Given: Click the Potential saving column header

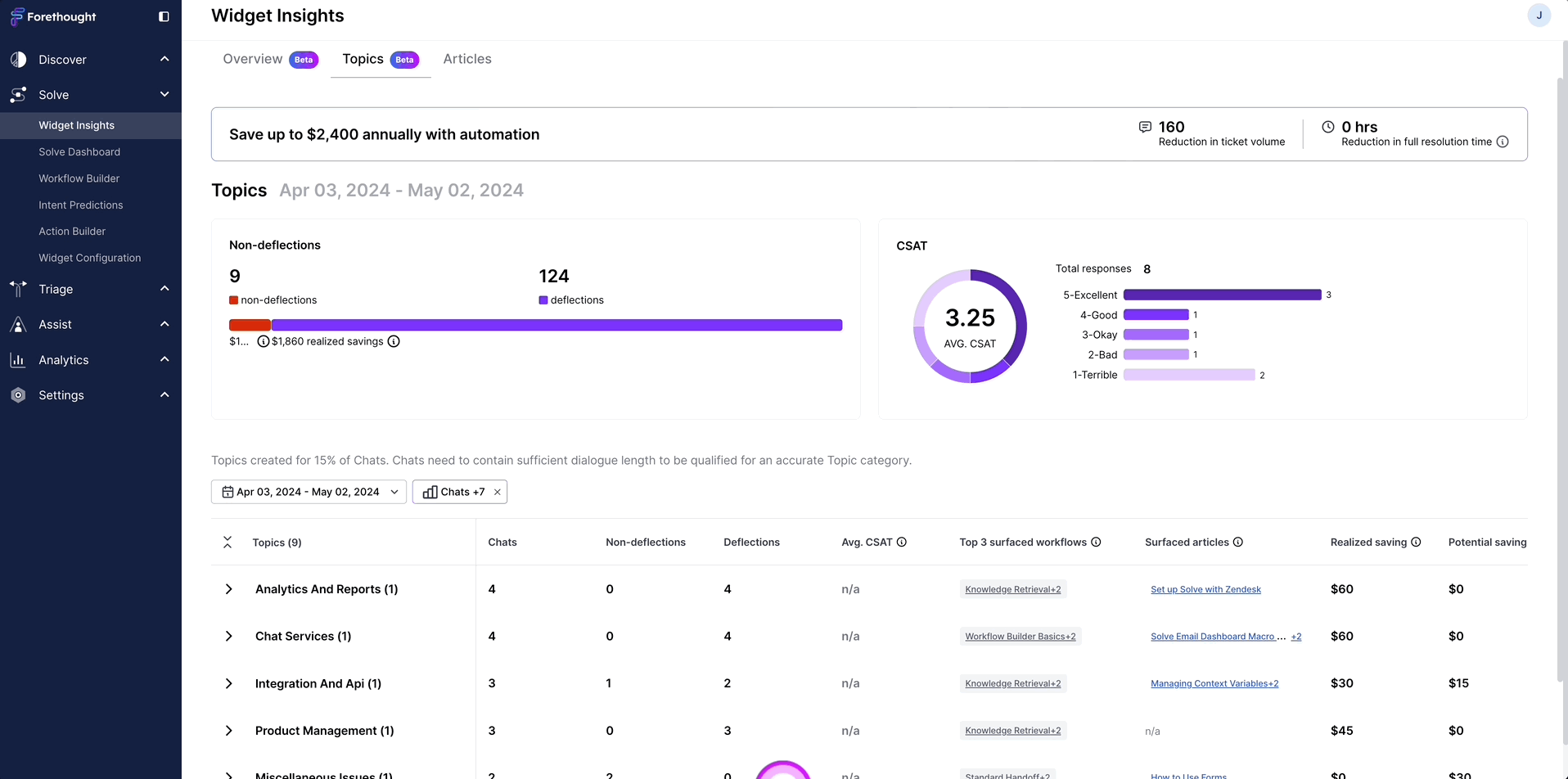Looking at the screenshot, I should (1487, 542).
